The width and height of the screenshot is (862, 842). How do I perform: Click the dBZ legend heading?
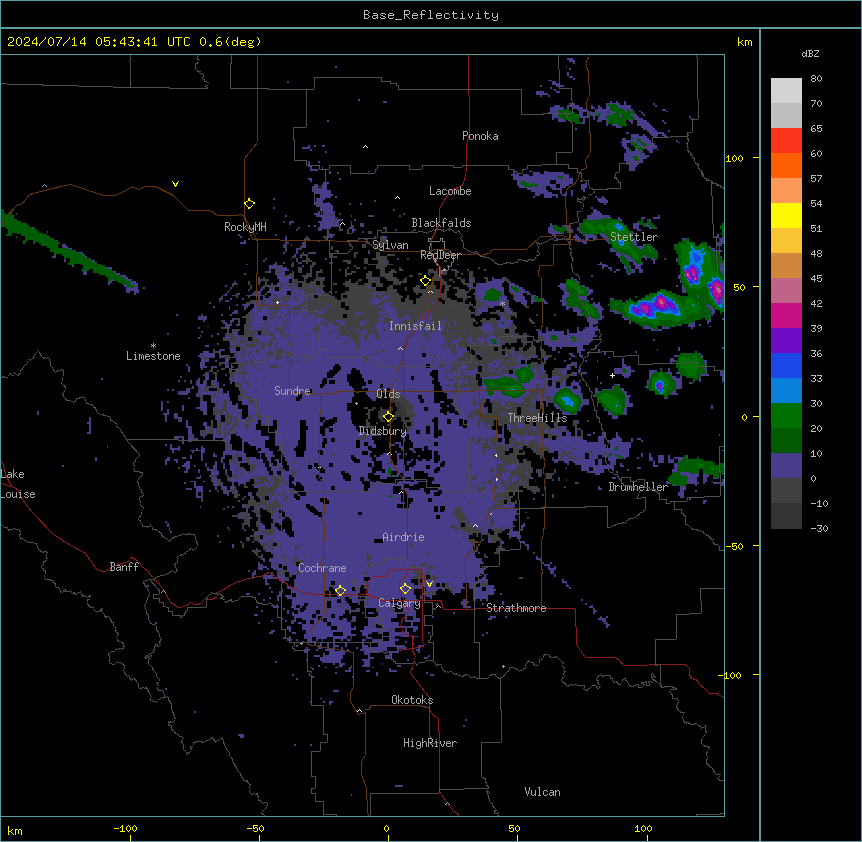(x=810, y=53)
